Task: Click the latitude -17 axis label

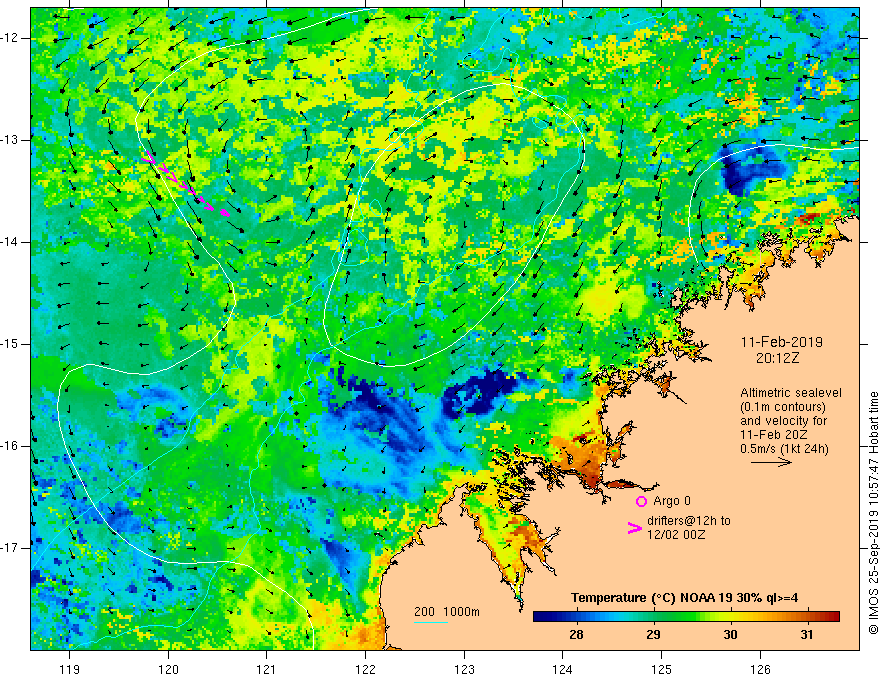Action: click(10, 548)
